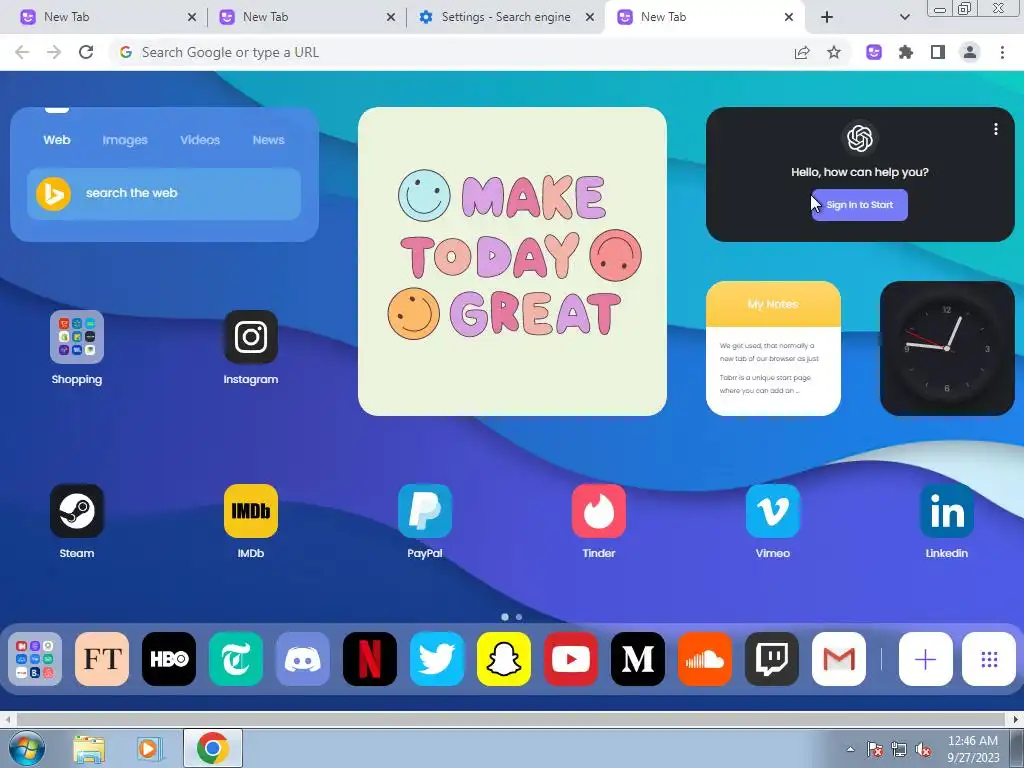Click the purple Tabrr extension icon
The image size is (1024, 768).
pos(874,52)
